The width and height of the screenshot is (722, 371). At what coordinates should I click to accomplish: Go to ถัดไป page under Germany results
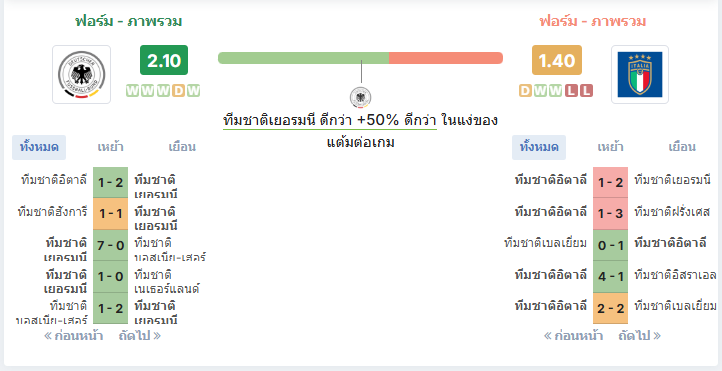click(140, 336)
